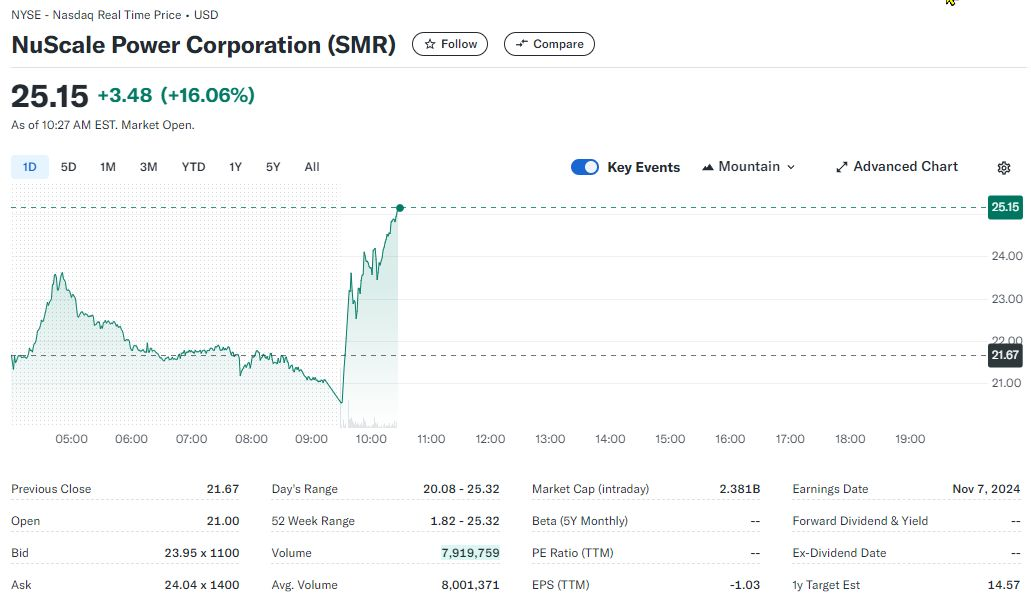Viewport: 1031px width, 603px height.
Task: Click the current price marker dot on chart
Action: 400,208
